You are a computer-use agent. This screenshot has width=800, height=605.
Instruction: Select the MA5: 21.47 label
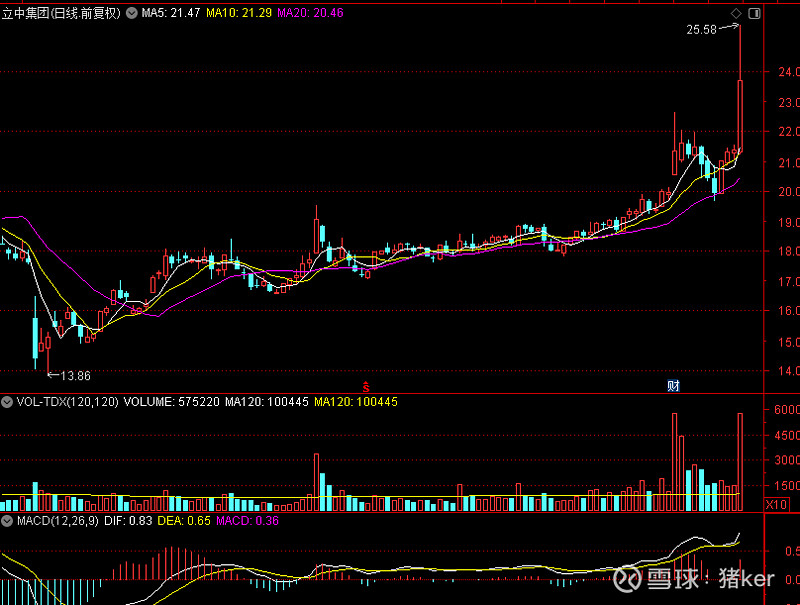(x=171, y=13)
